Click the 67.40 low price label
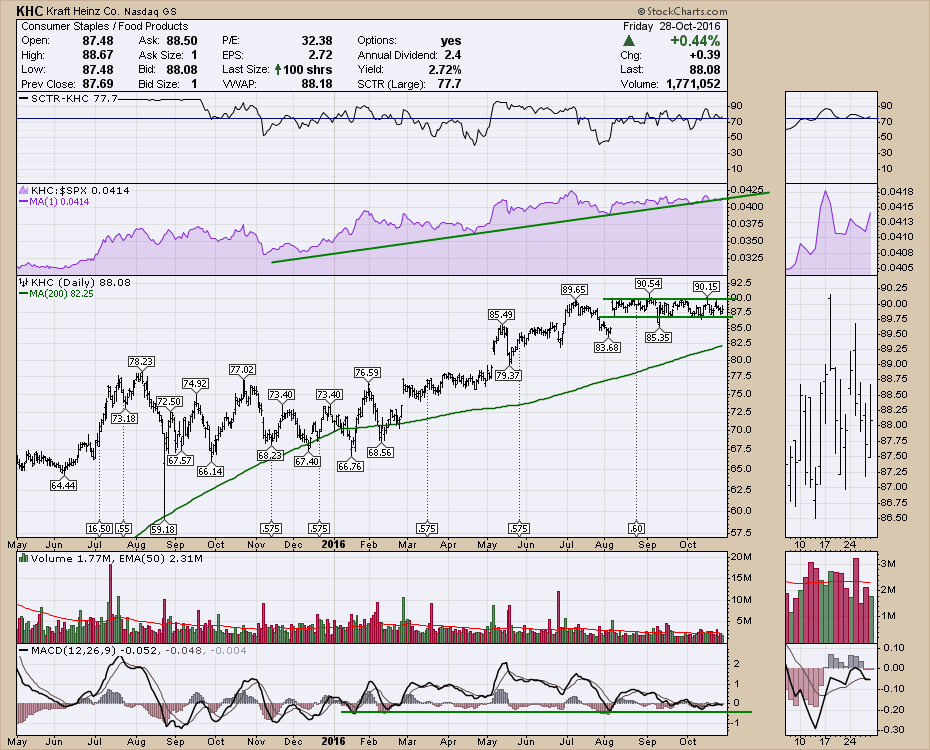The image size is (930, 750). pos(307,461)
